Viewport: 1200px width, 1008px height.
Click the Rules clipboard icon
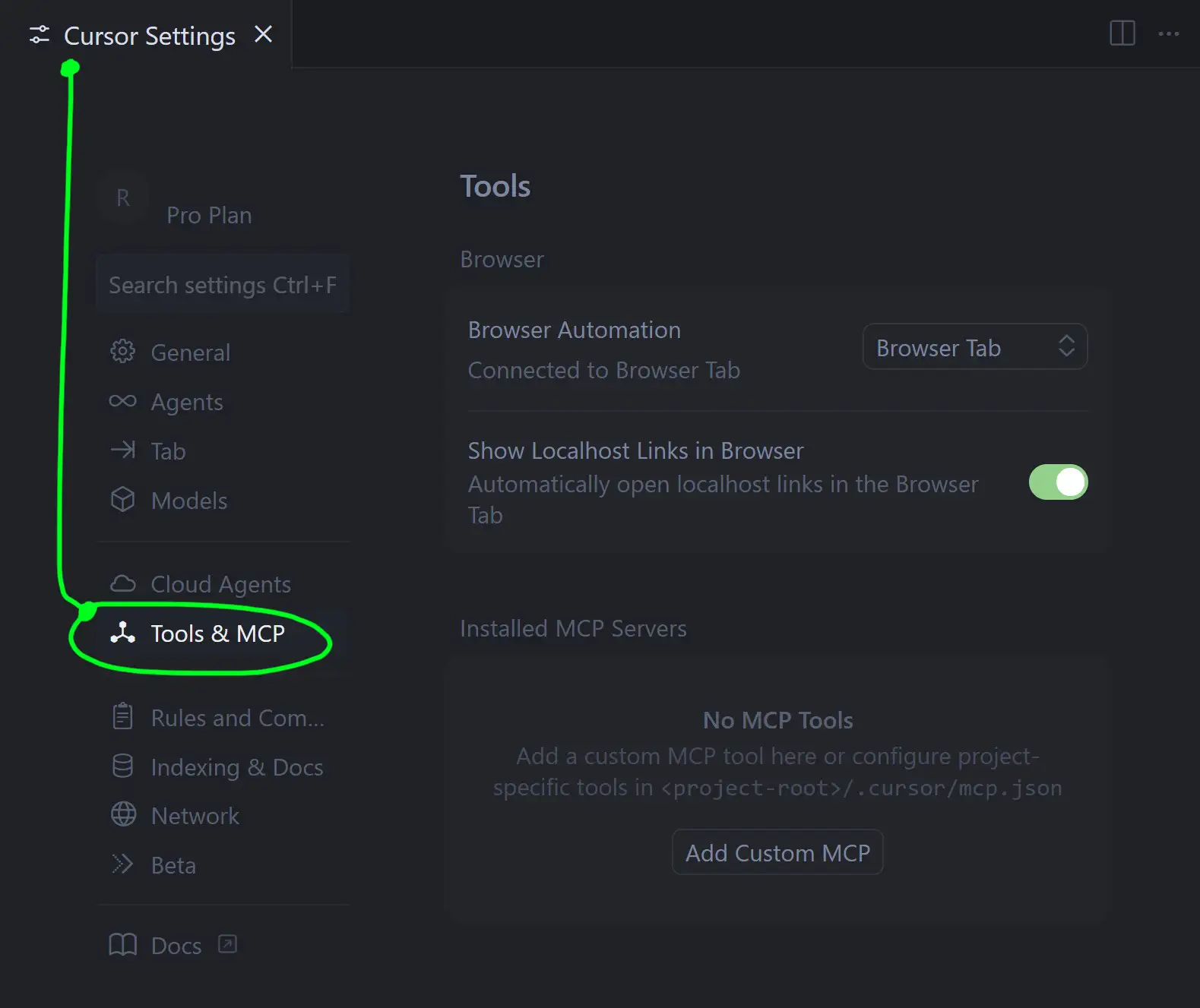[122, 716]
